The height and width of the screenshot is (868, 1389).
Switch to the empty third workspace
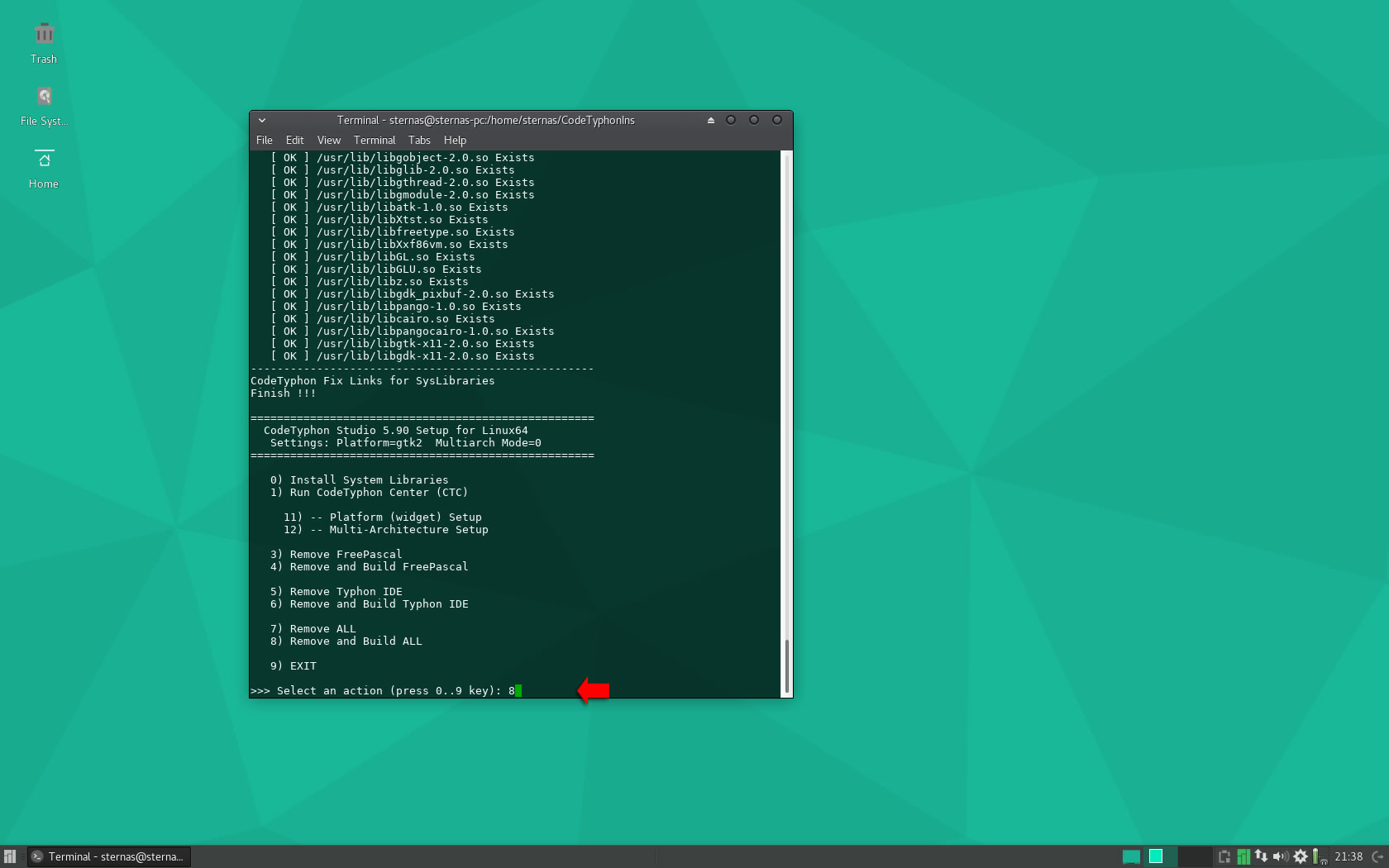[x=1194, y=856]
